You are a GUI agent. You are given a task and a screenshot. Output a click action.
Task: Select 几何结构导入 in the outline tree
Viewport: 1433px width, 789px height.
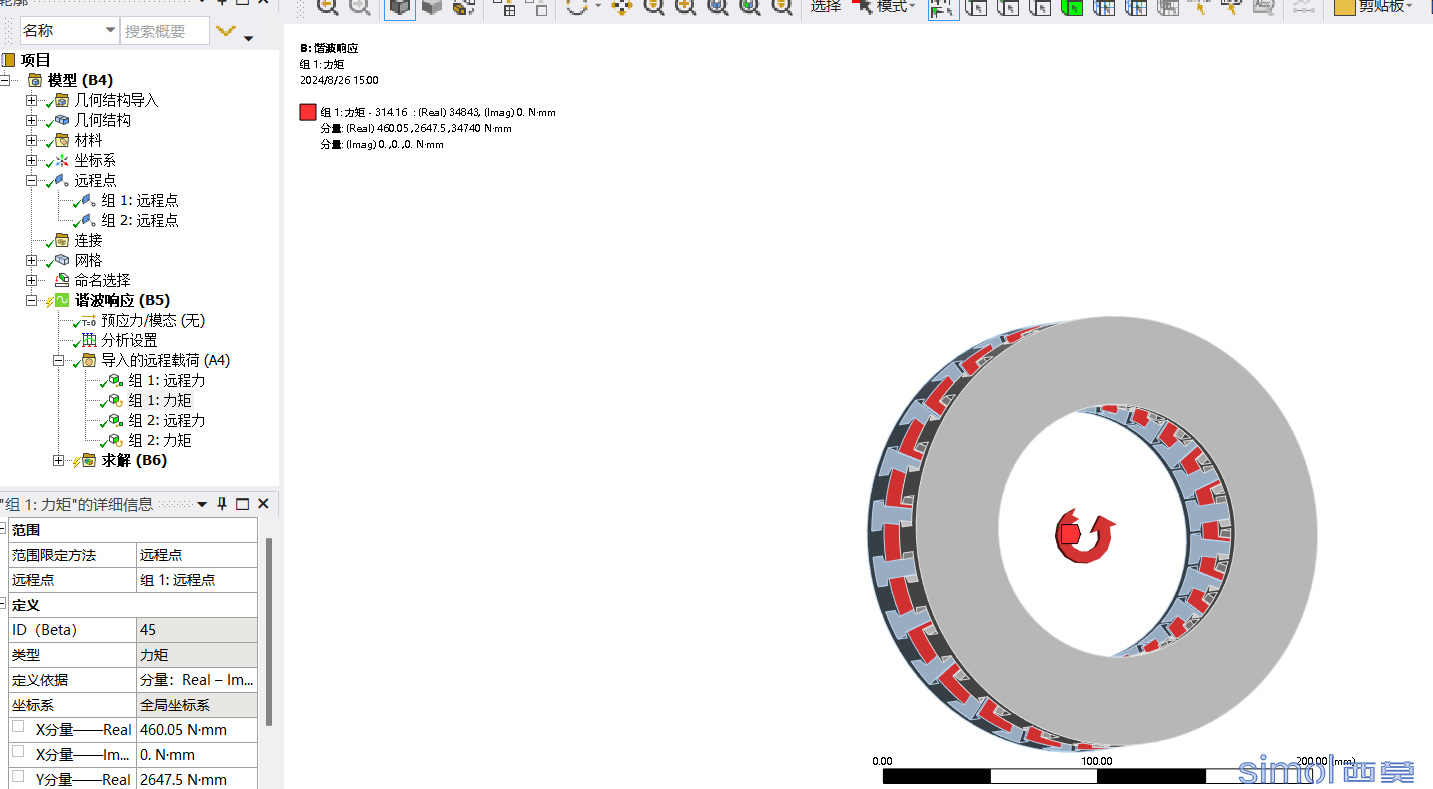(116, 100)
